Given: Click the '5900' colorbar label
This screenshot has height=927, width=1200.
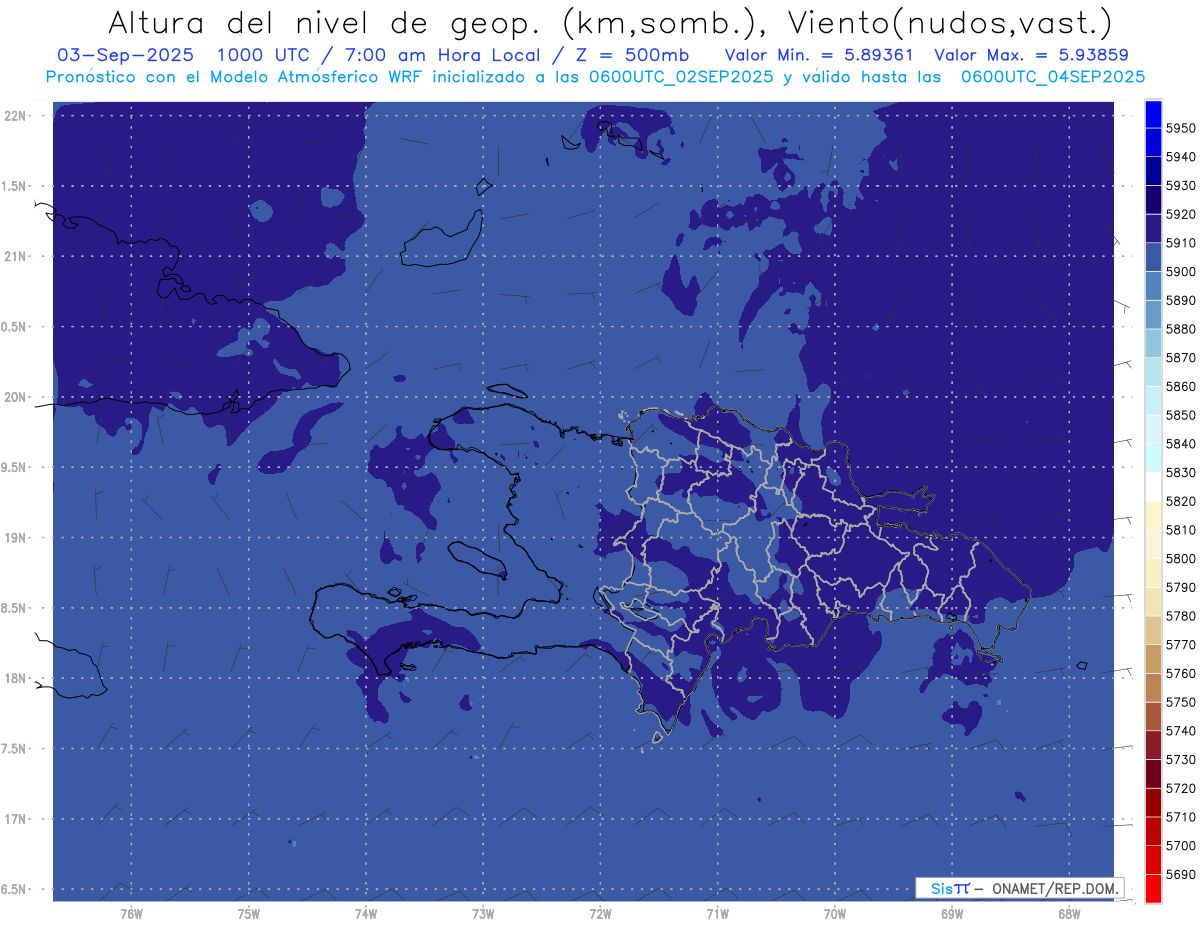Looking at the screenshot, I should coord(1180,272).
